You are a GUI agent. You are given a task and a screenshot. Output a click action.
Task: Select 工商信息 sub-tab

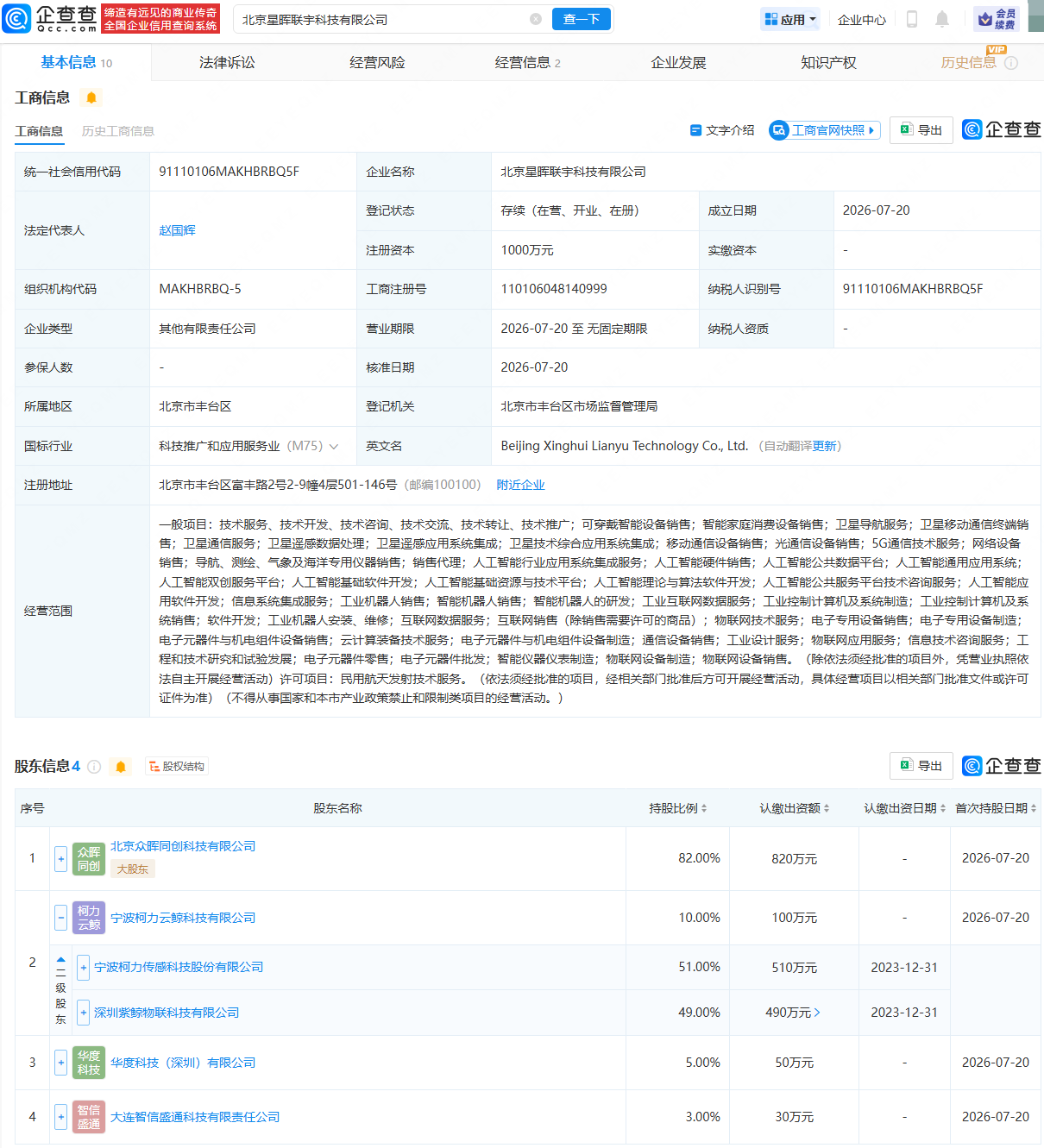coord(39,131)
